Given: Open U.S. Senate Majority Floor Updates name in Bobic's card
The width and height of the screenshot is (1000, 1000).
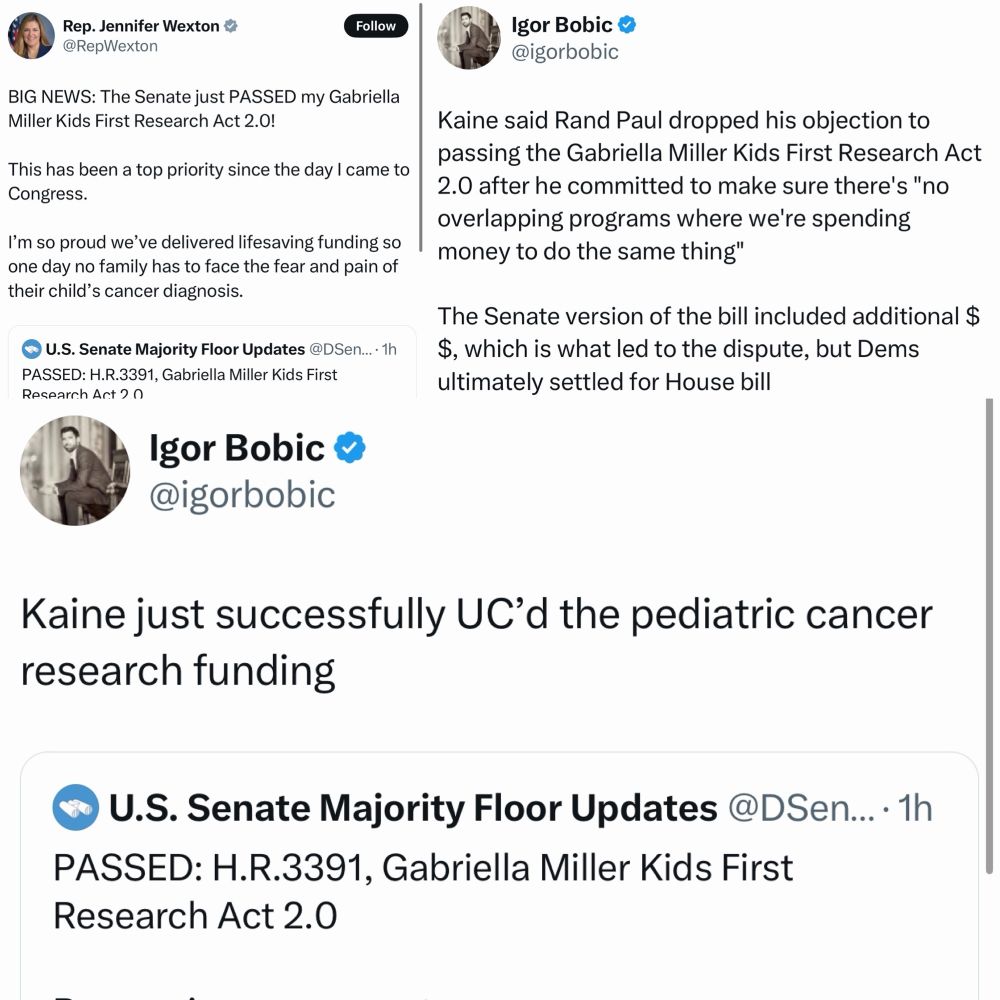Looking at the screenshot, I should click(413, 808).
